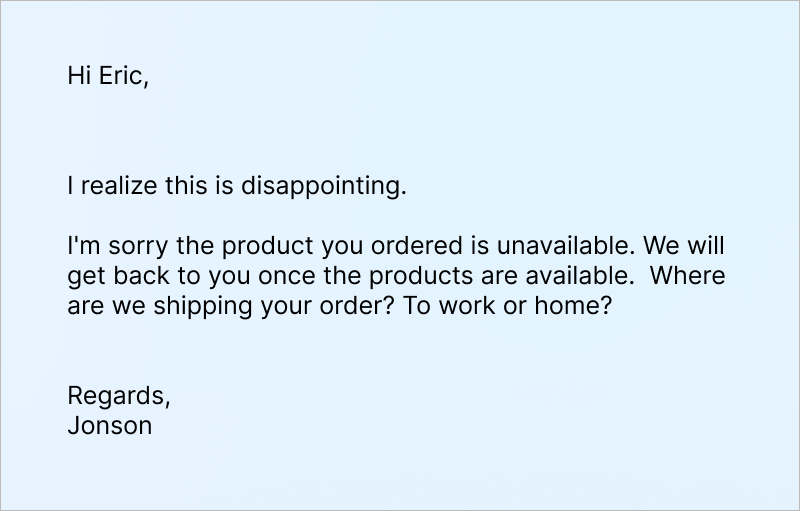Click the sentence "I realize this is disappointing."
Screen dimensions: 800x511
pos(237,187)
